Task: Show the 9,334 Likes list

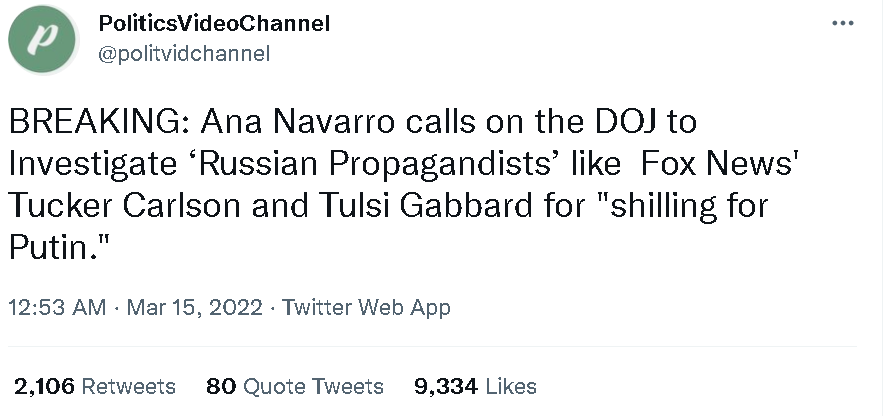Action: (475, 386)
